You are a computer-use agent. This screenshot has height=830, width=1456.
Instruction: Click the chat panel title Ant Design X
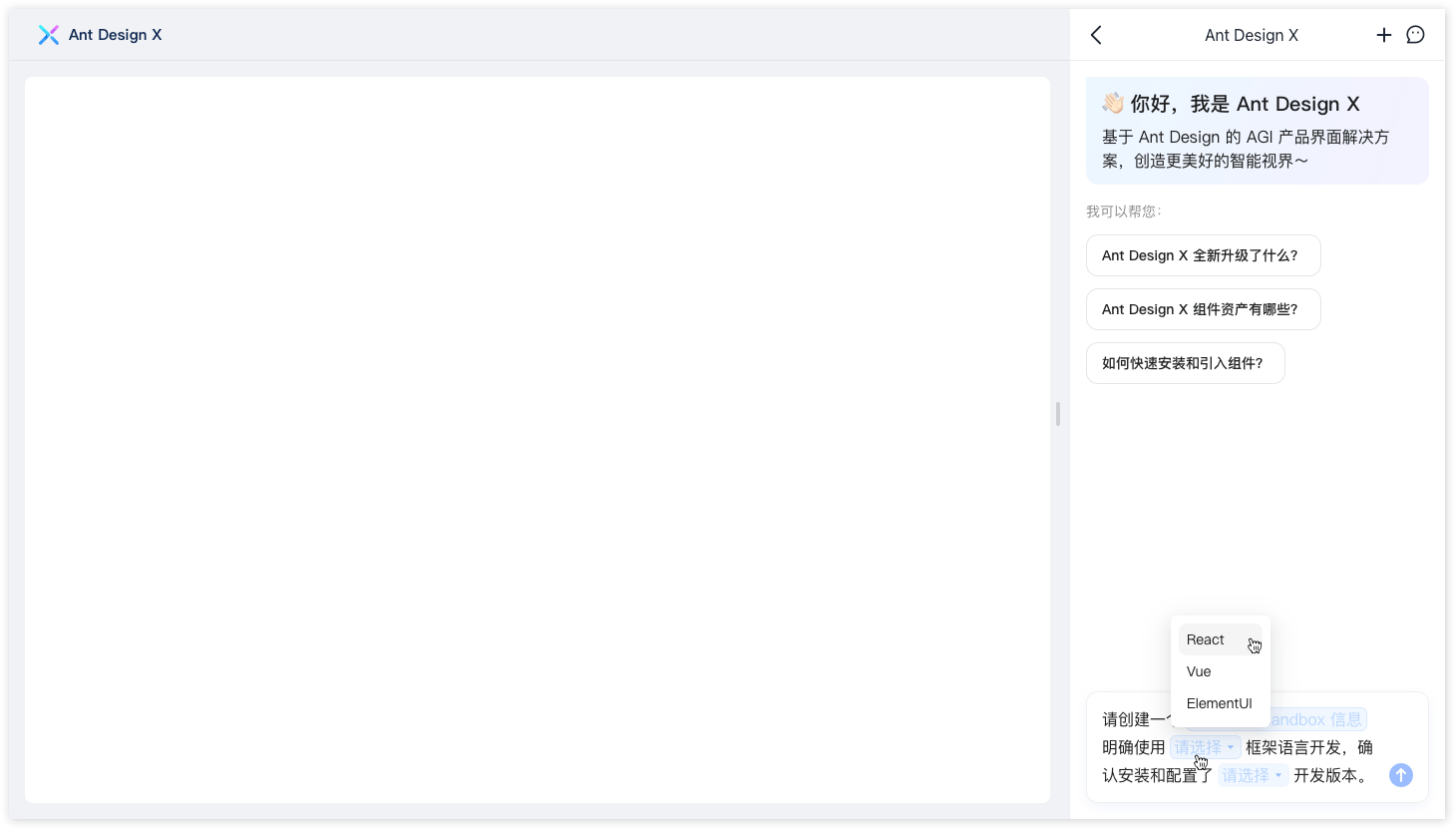tap(1252, 35)
